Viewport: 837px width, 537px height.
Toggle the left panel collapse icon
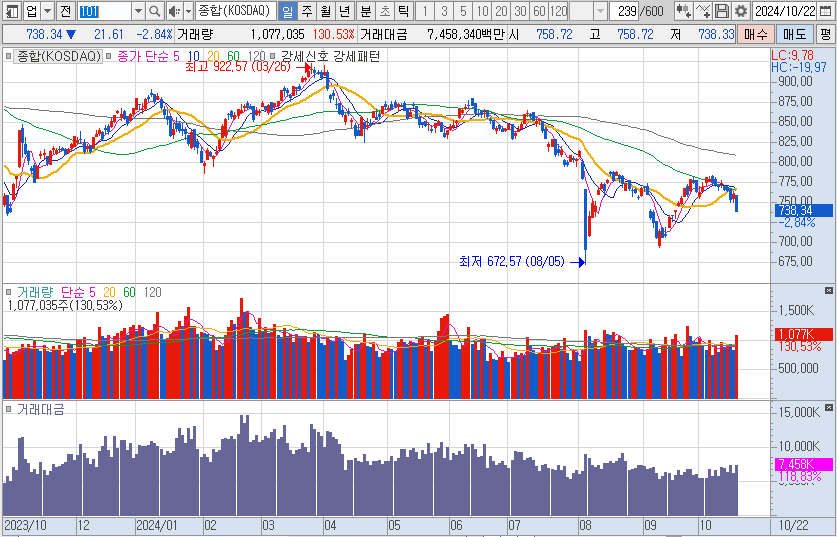pos(12,11)
